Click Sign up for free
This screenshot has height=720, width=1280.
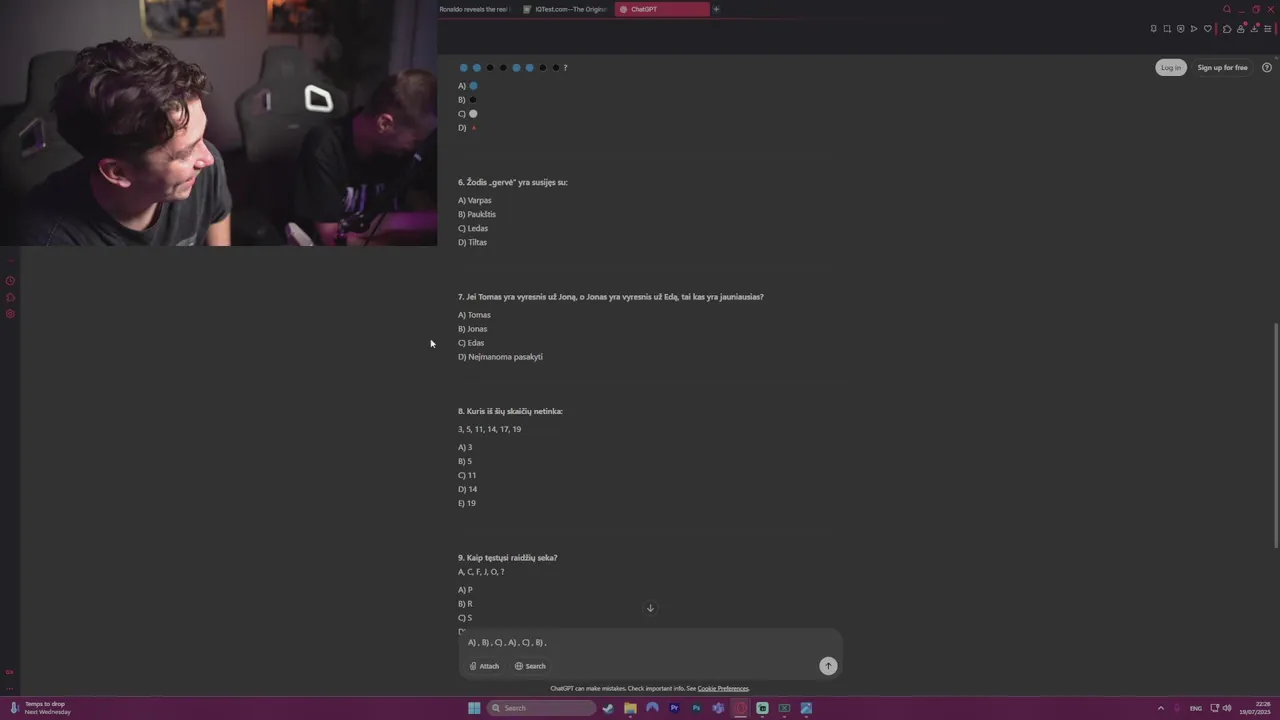[x=1222, y=67]
